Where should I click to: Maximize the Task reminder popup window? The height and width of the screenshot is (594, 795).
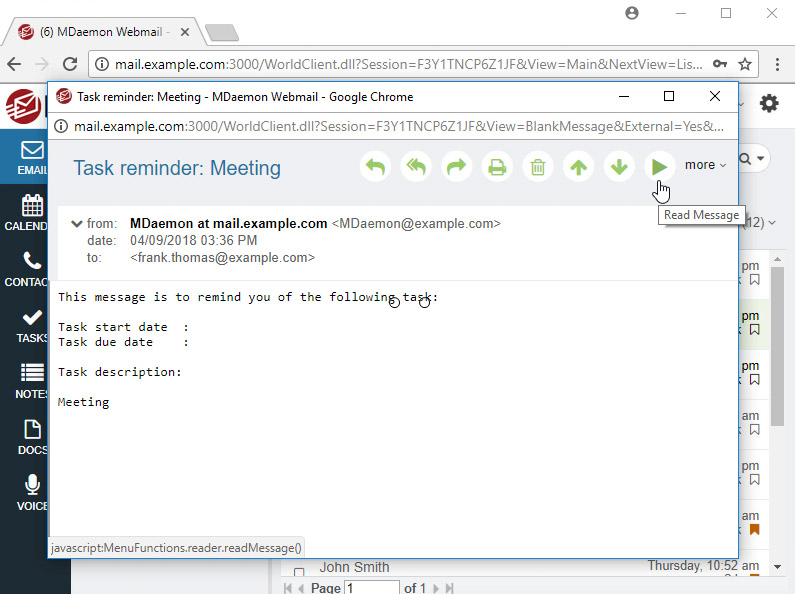click(x=669, y=96)
